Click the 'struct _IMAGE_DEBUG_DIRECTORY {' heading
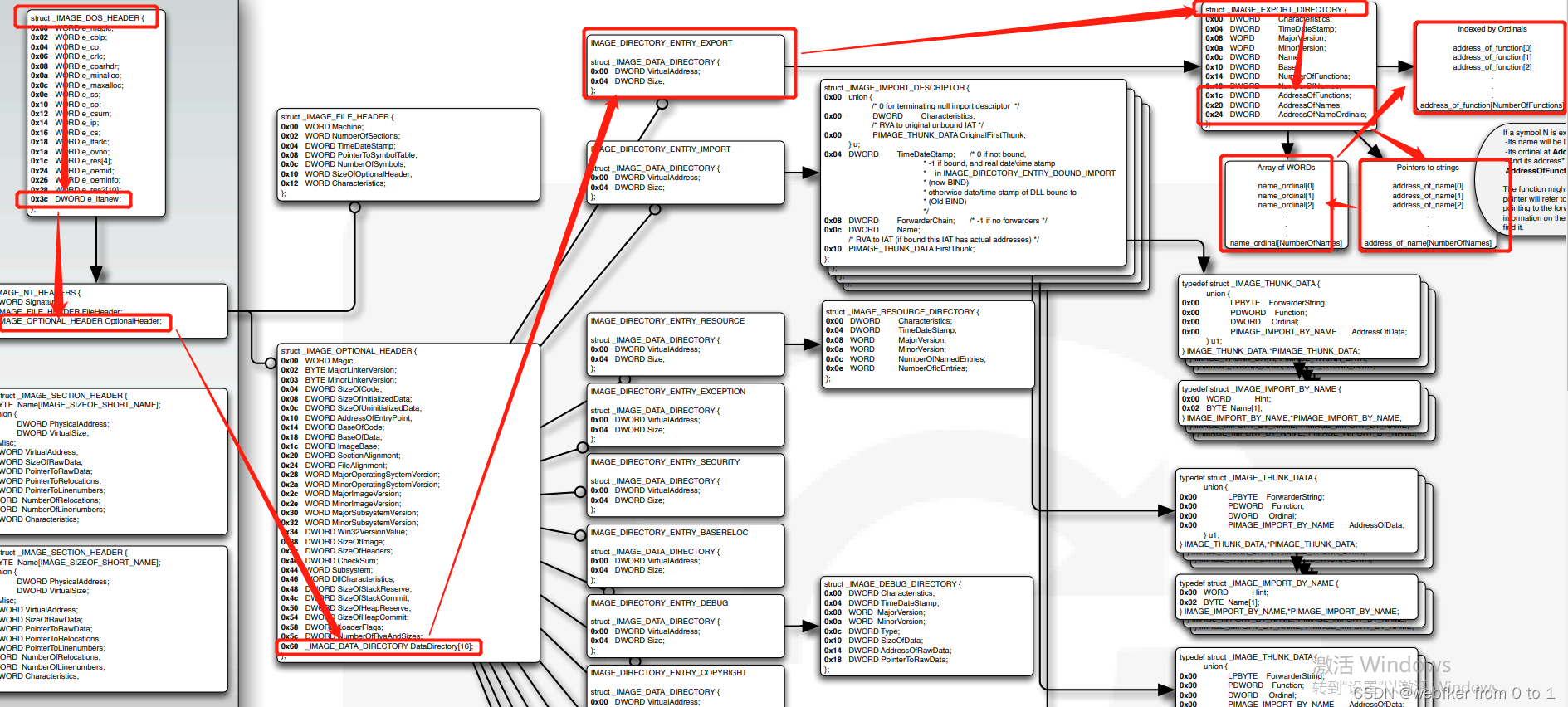Image resolution: width=1568 pixels, height=707 pixels. pos(892,584)
